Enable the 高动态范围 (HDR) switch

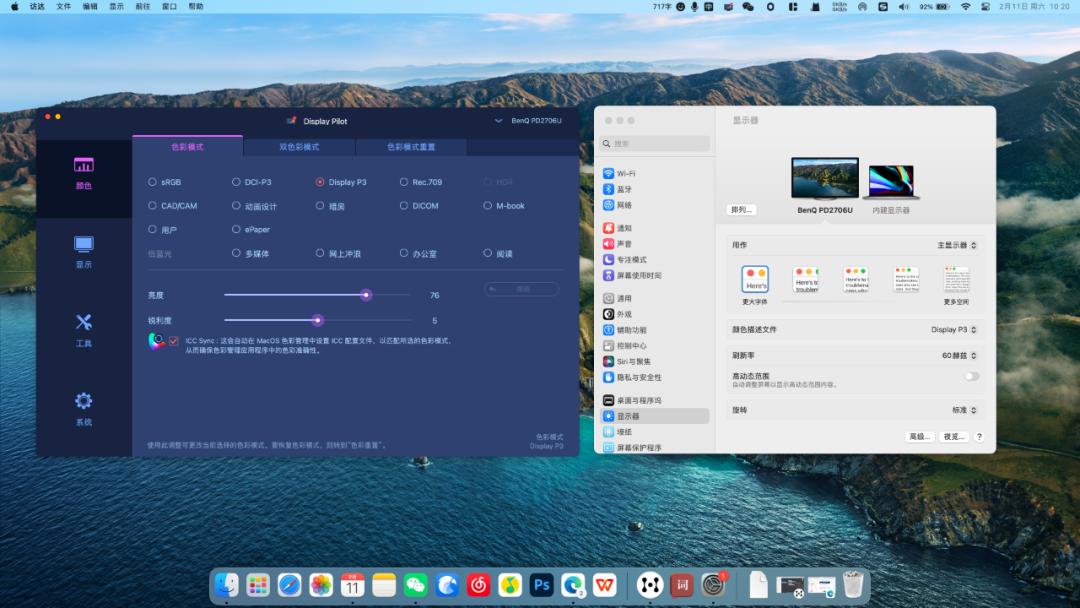[971, 376]
